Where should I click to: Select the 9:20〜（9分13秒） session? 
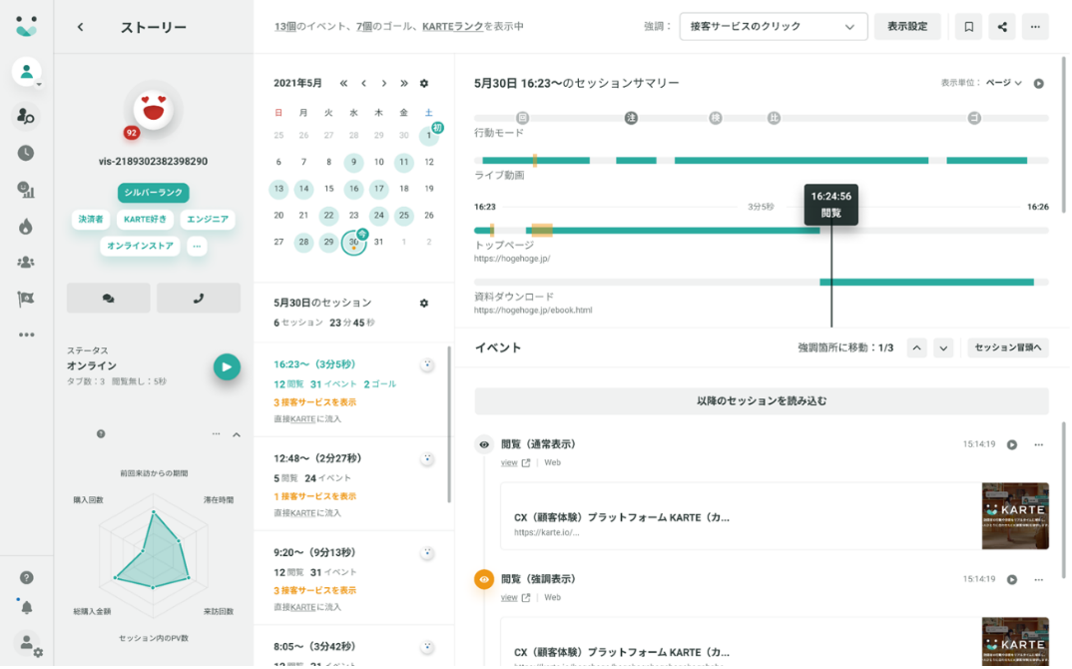click(x=352, y=578)
